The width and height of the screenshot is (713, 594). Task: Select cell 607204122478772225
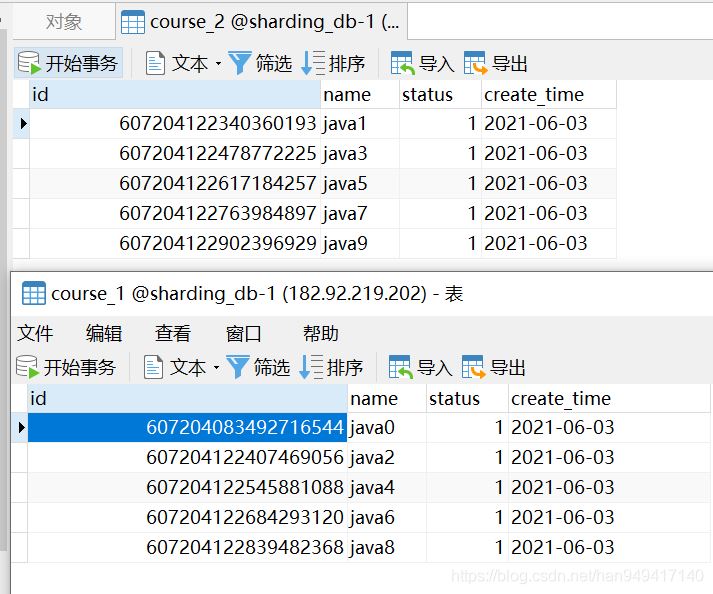click(x=175, y=153)
